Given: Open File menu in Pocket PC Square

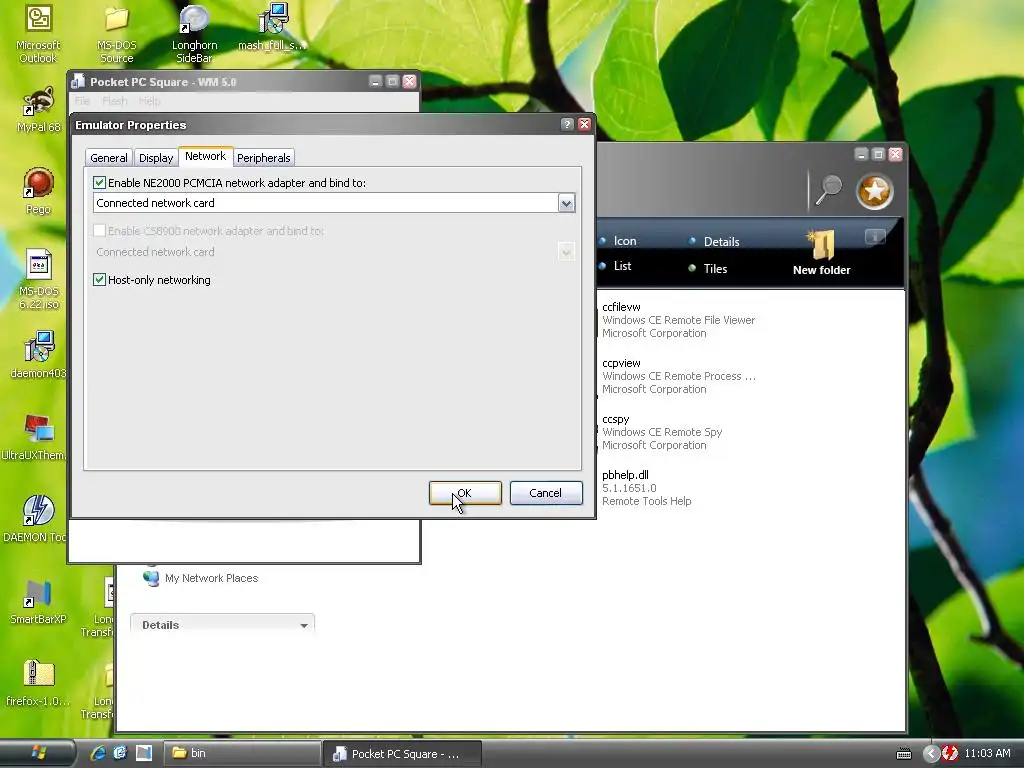Looking at the screenshot, I should pyautogui.click(x=82, y=101).
